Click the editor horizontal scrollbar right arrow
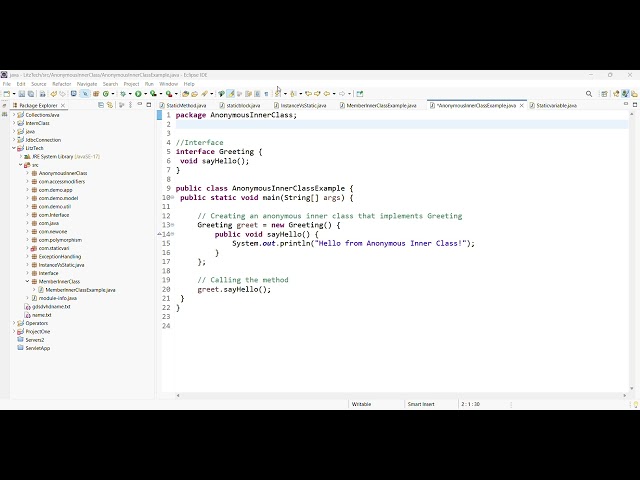The width and height of the screenshot is (640, 480). pos(624,396)
